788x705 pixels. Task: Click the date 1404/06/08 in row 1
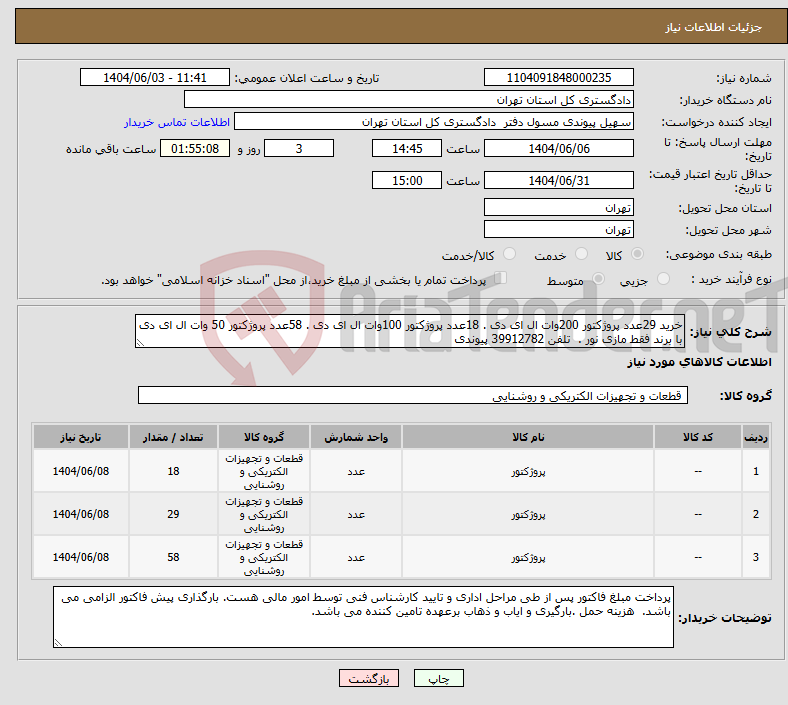point(81,471)
